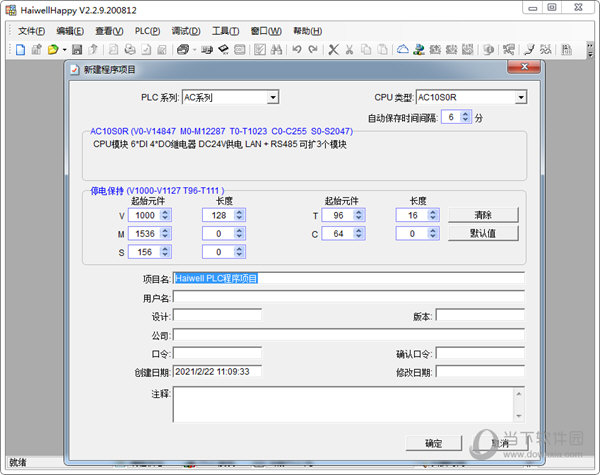Image resolution: width=600 pixels, height=475 pixels.
Task: Click the yellow open-folder toolbar icon
Action: pos(53,50)
